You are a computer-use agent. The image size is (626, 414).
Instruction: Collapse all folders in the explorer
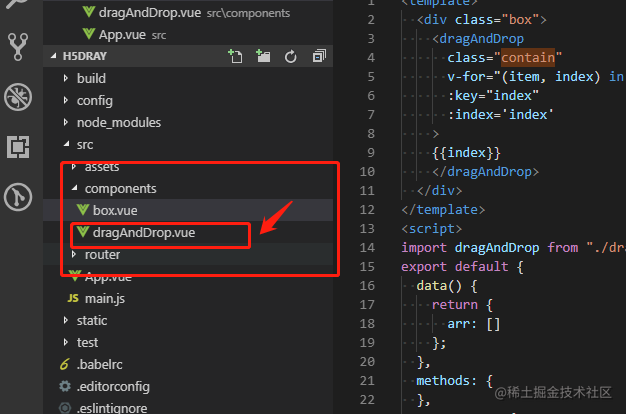point(319,56)
